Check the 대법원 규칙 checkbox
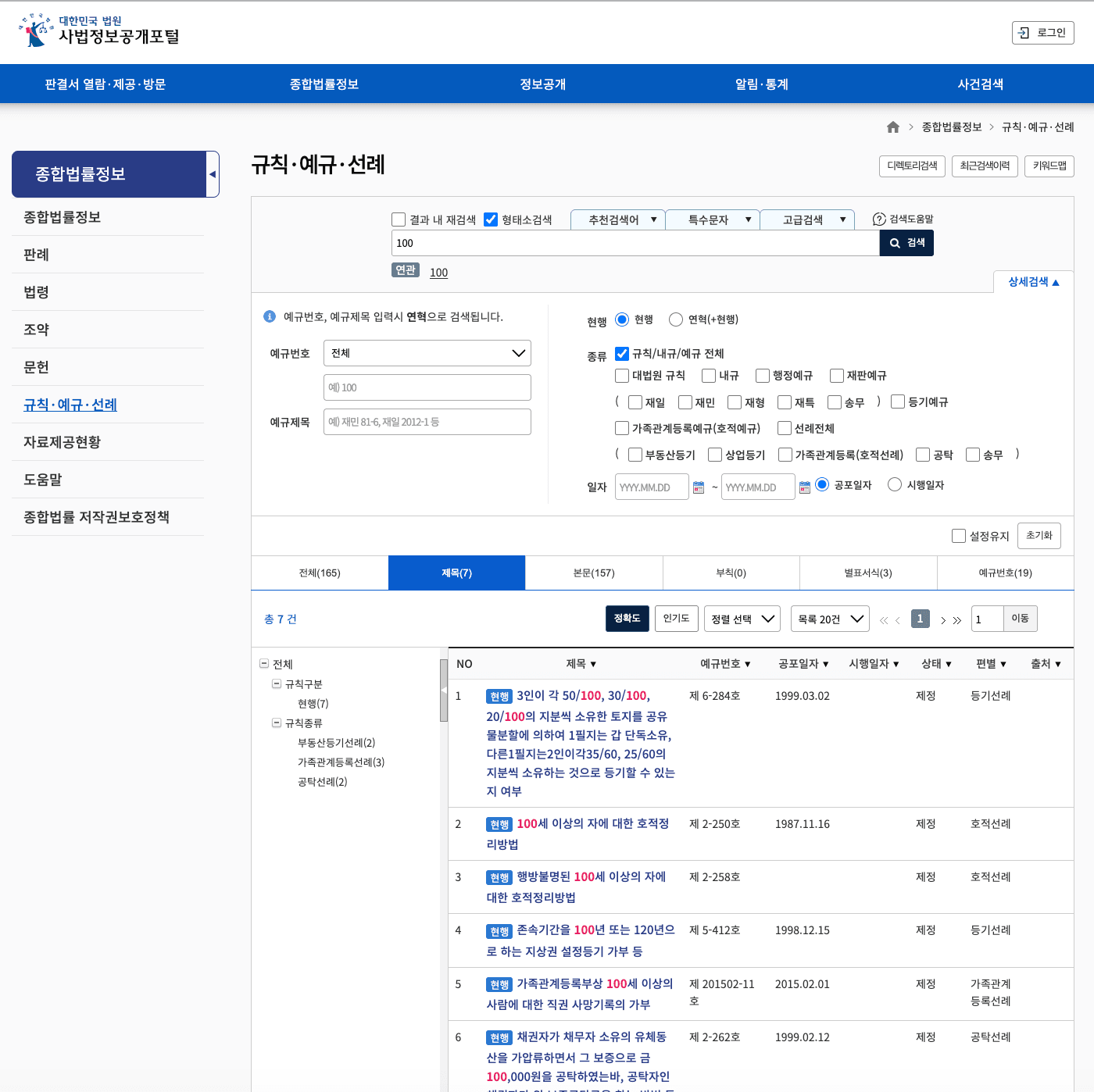 pyautogui.click(x=622, y=376)
